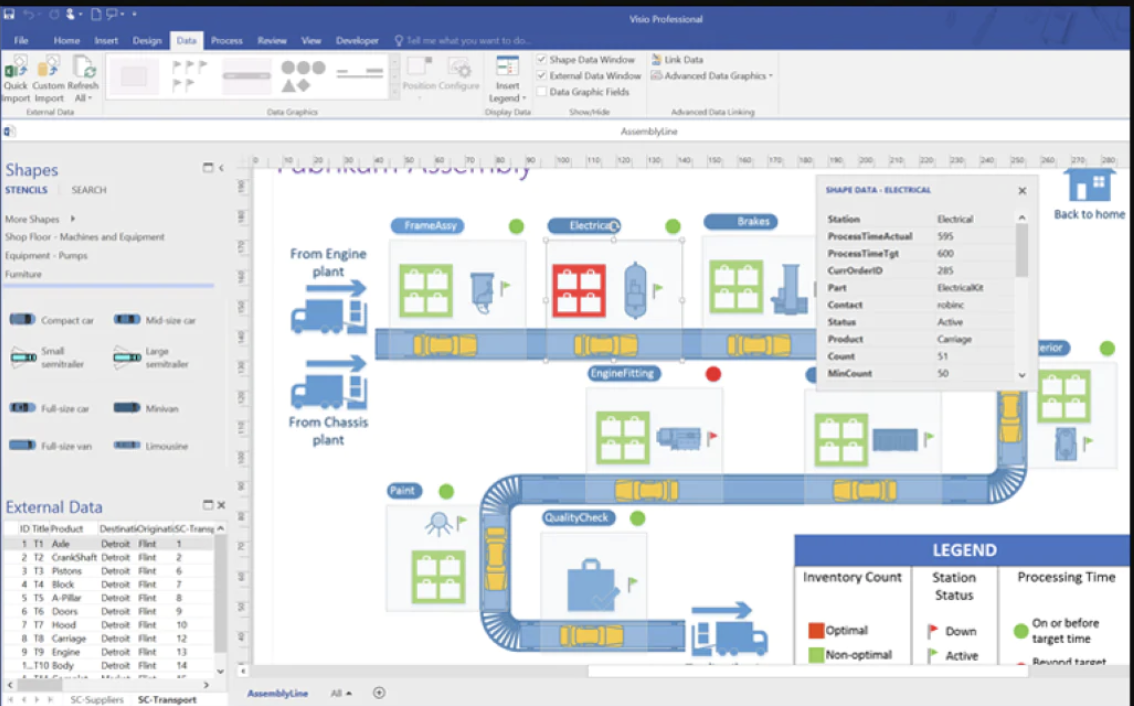Expand the data graphics gallery more arrow
This screenshot has height=706, width=1134.
point(395,92)
